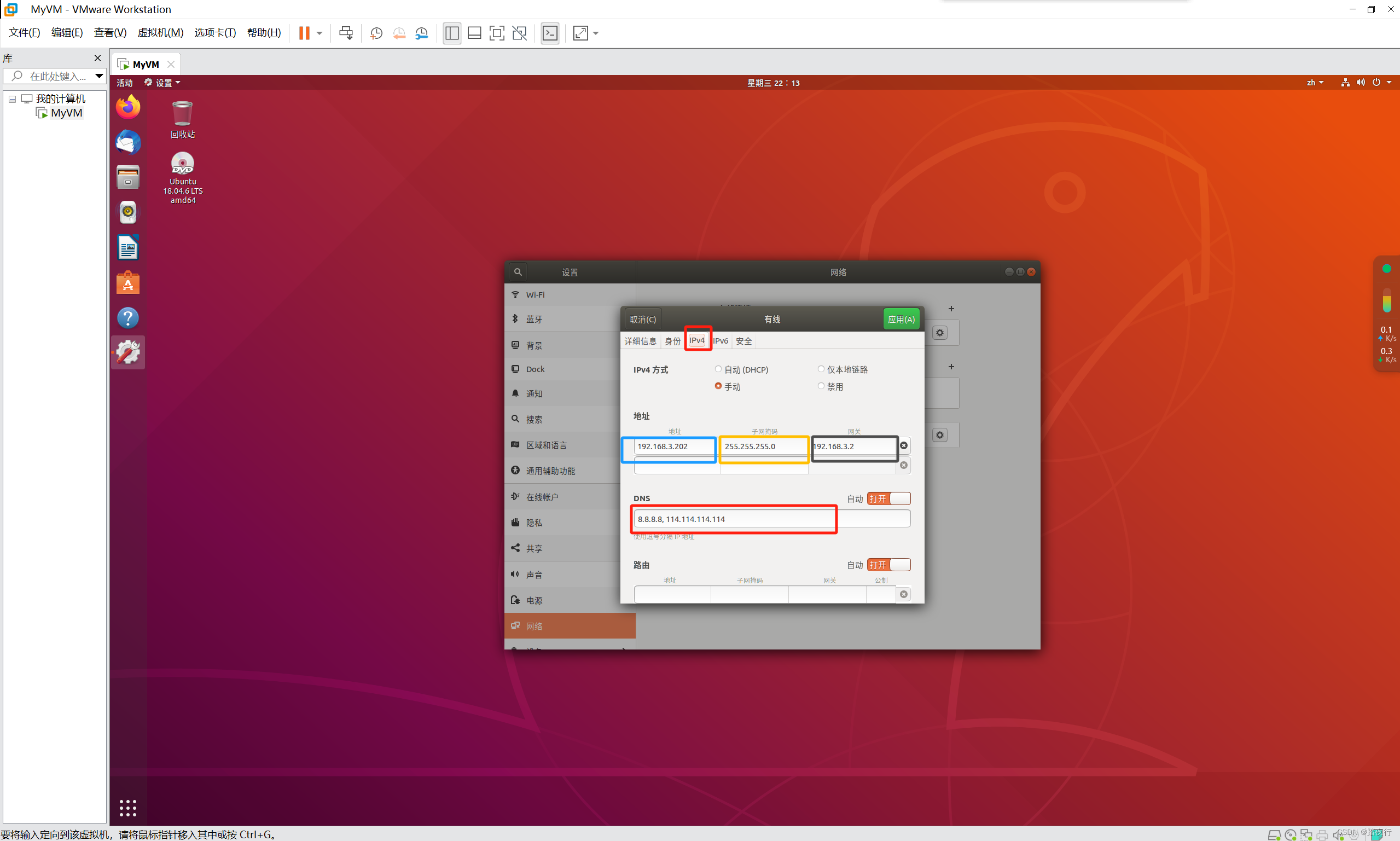Open the stretch display dropdown arrow

(595, 33)
